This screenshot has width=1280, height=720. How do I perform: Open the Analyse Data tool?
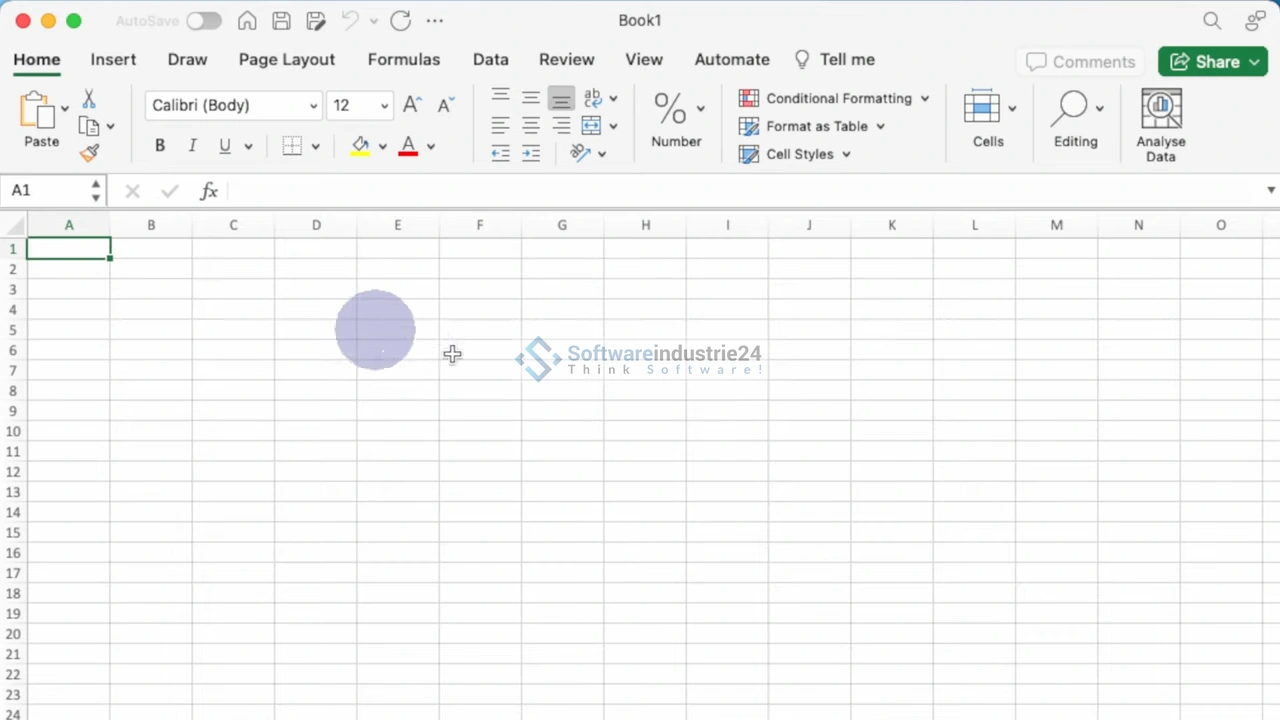[1160, 125]
